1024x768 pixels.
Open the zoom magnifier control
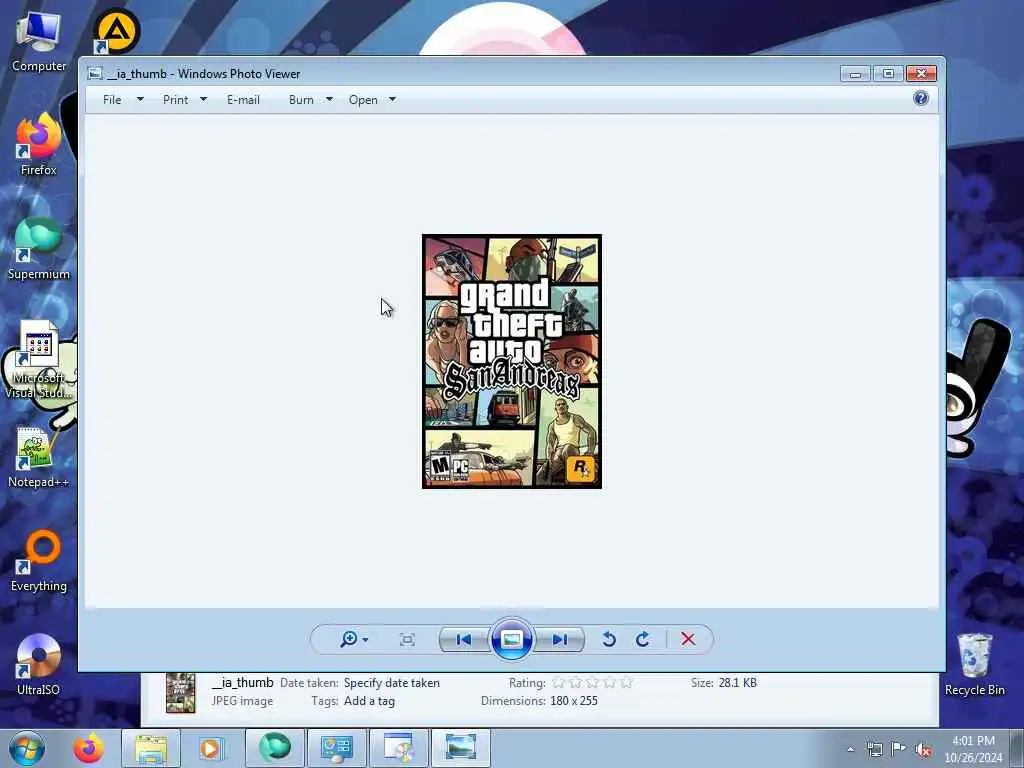349,639
